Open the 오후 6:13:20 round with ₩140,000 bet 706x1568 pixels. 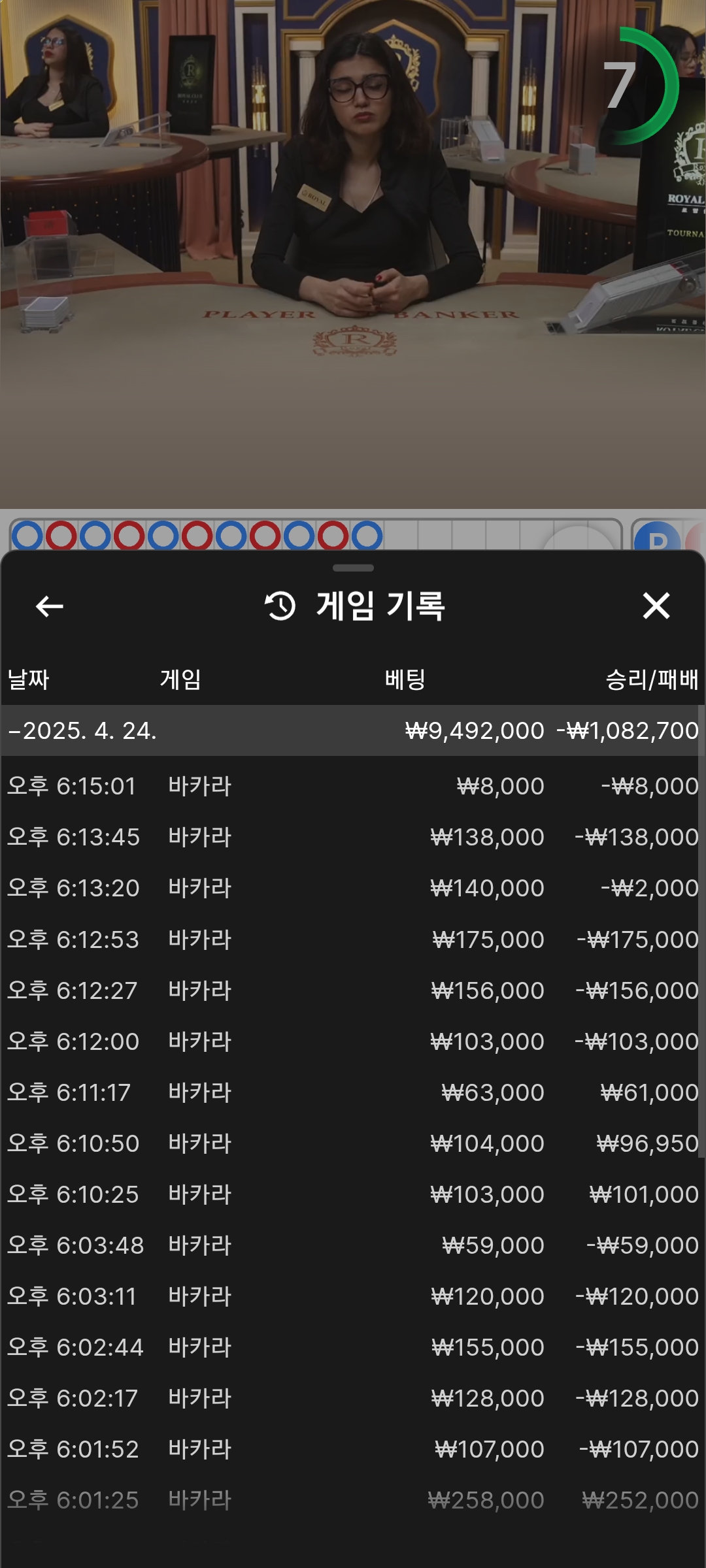[353, 888]
